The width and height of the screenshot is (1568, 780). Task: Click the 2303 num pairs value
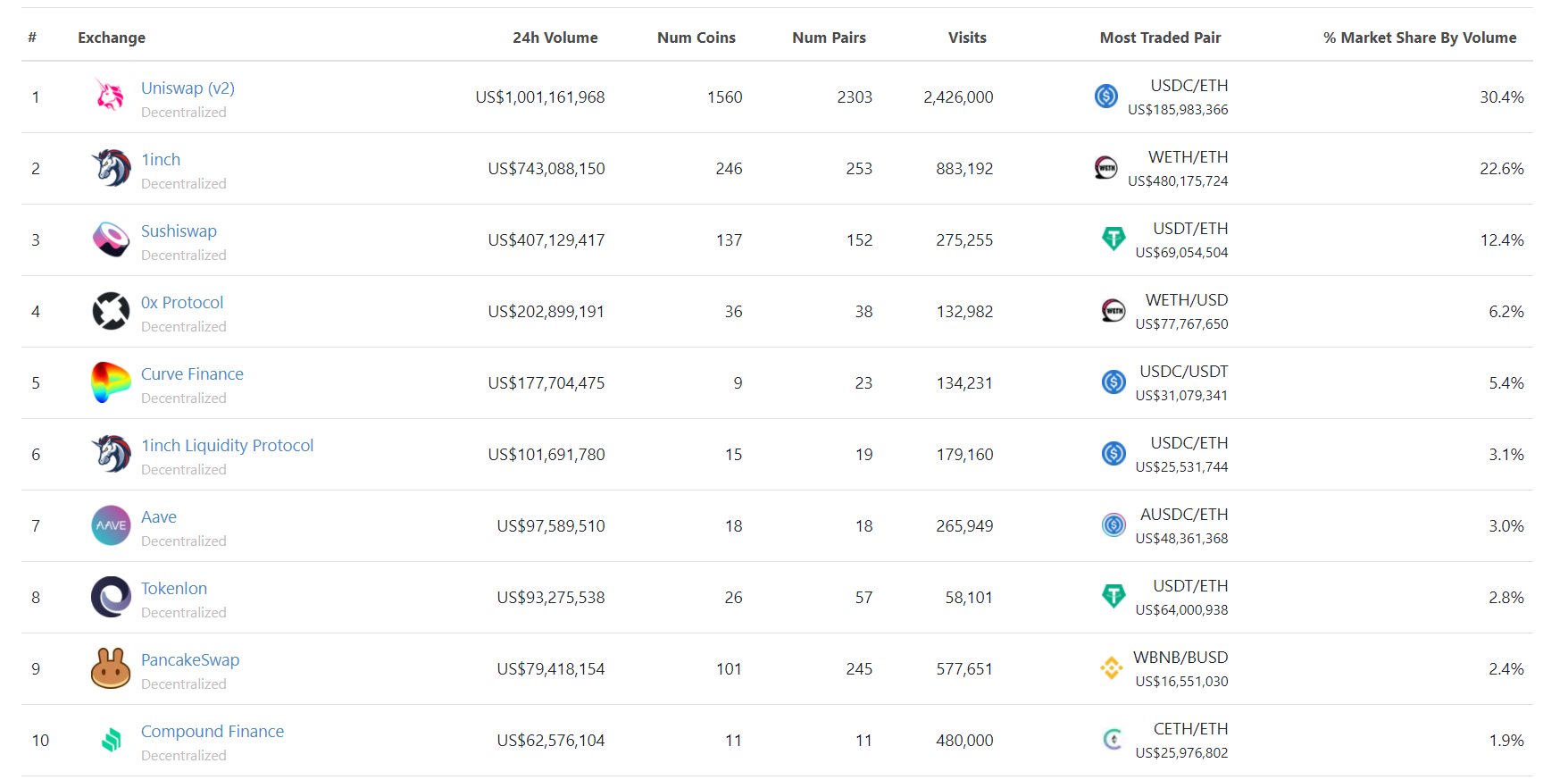pyautogui.click(x=855, y=96)
